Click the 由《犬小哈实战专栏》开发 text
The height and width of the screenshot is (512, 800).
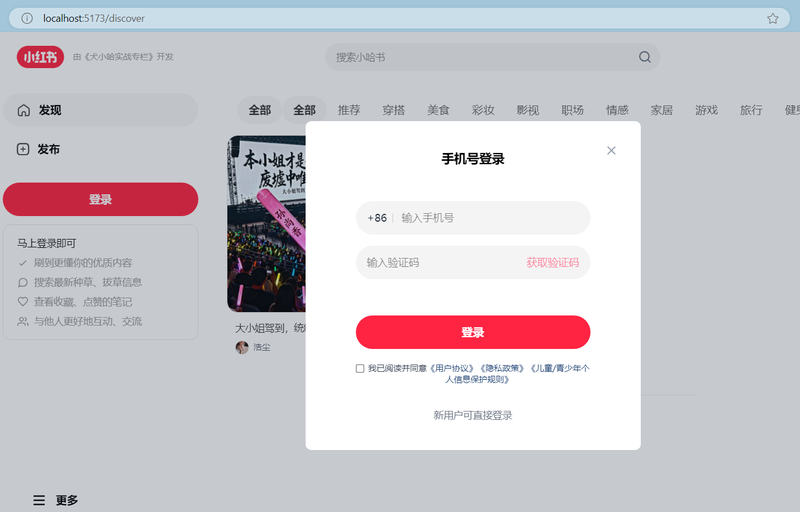click(x=123, y=57)
